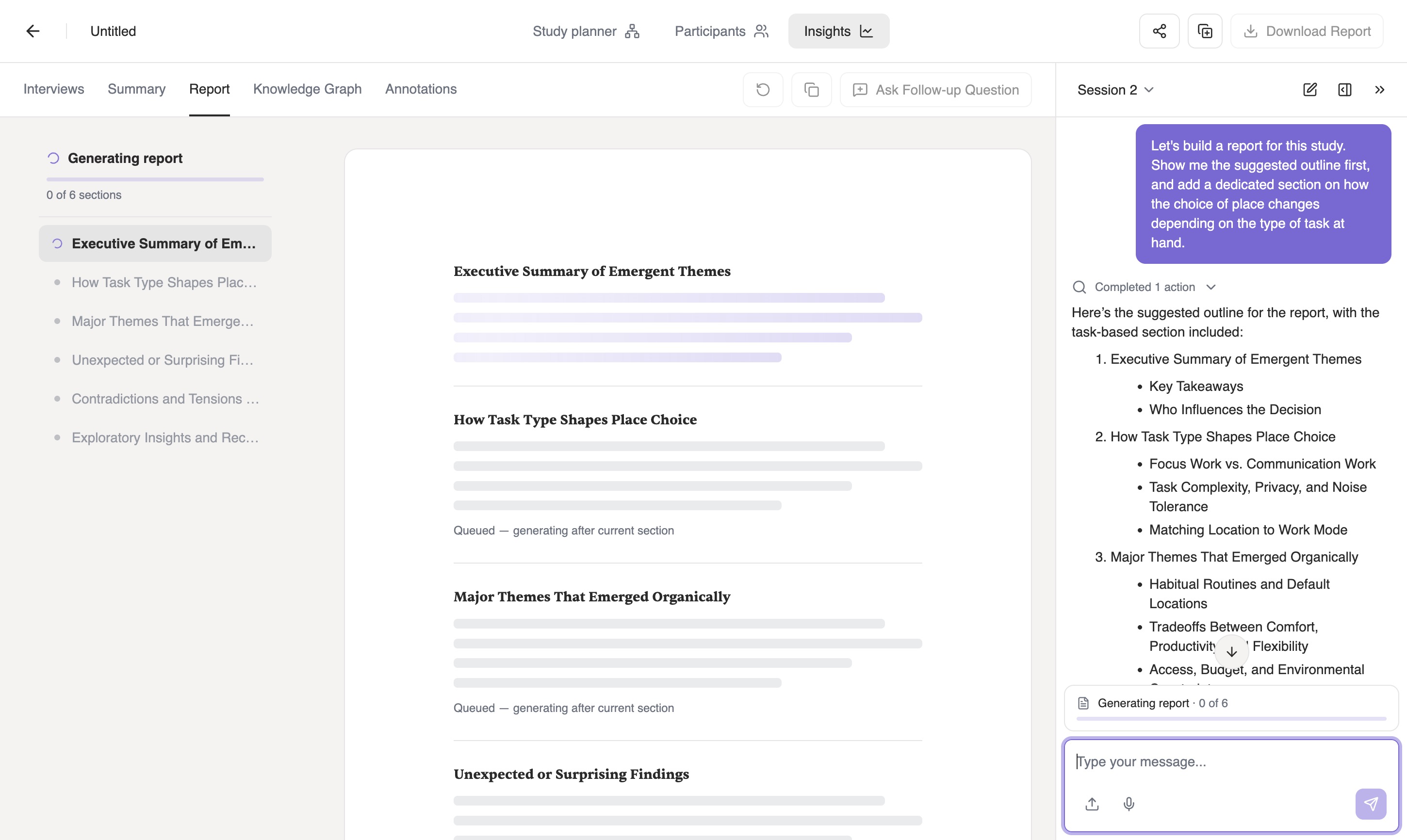The image size is (1407, 840).
Task: Select Major Themes That Emerged outline item
Action: click(x=155, y=321)
